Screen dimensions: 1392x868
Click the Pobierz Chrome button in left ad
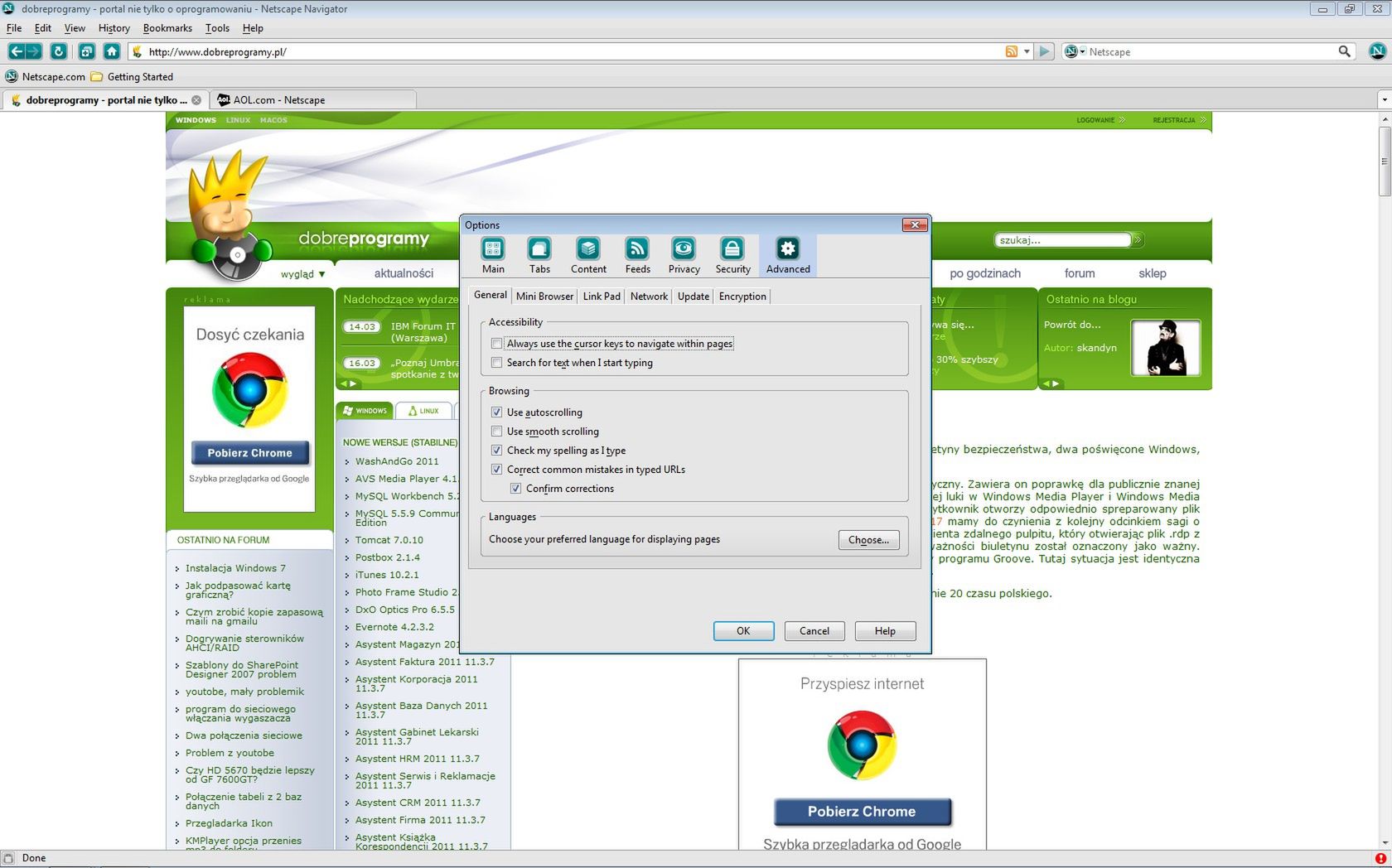click(250, 453)
